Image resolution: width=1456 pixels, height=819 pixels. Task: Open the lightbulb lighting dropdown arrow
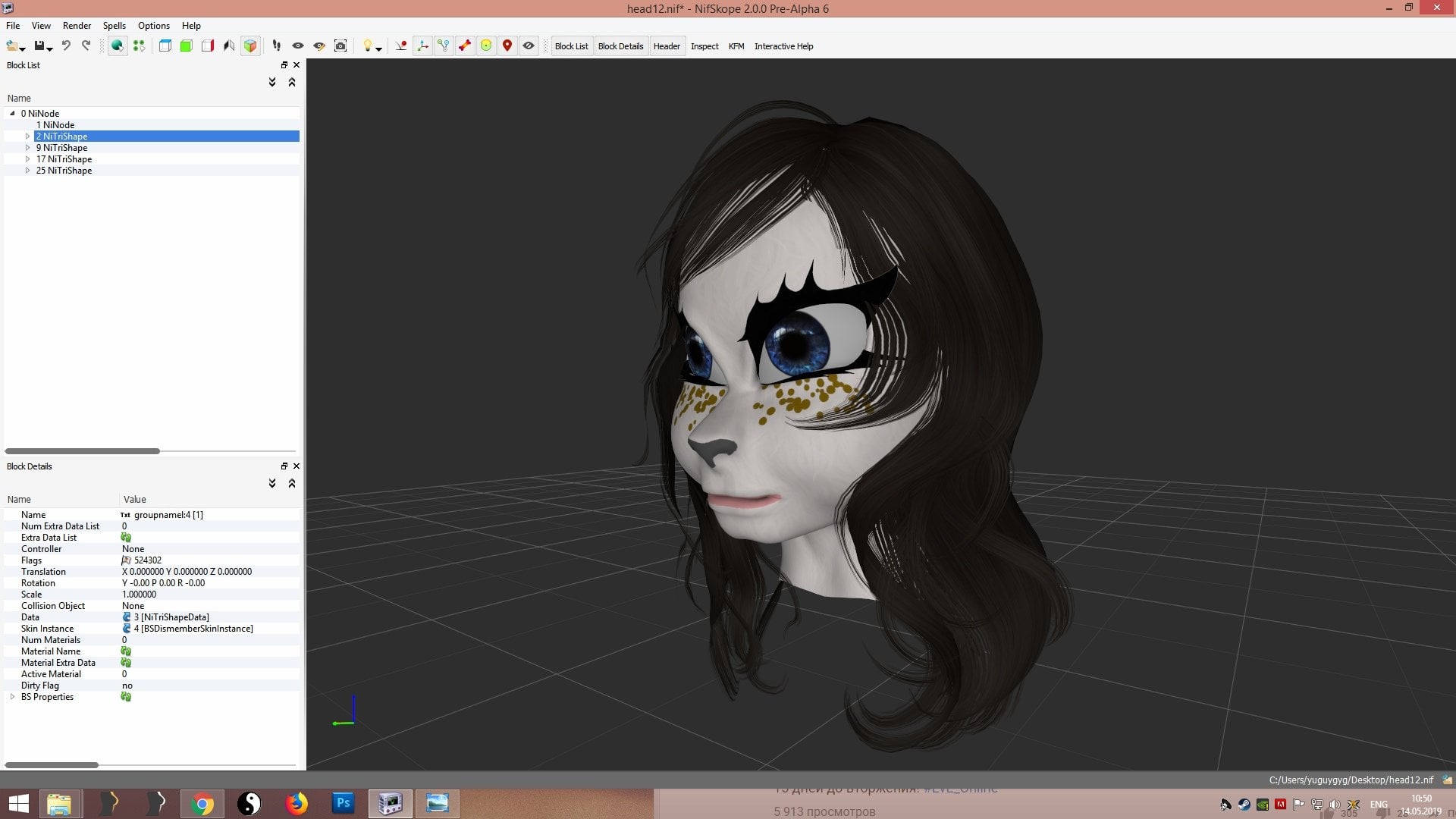(378, 48)
